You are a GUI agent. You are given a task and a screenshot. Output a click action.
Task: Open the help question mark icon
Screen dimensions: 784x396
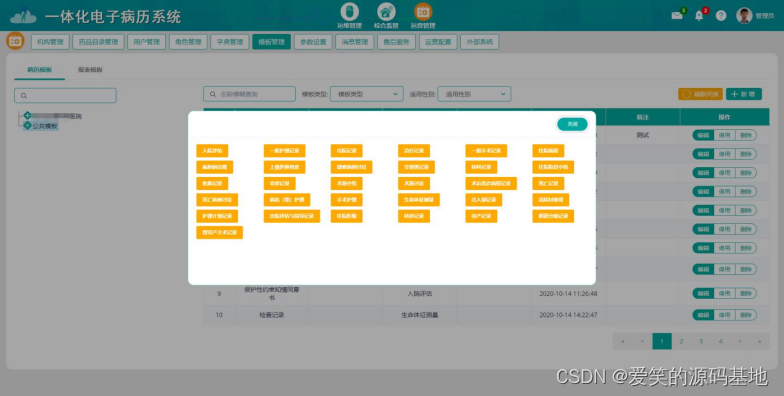click(x=720, y=16)
